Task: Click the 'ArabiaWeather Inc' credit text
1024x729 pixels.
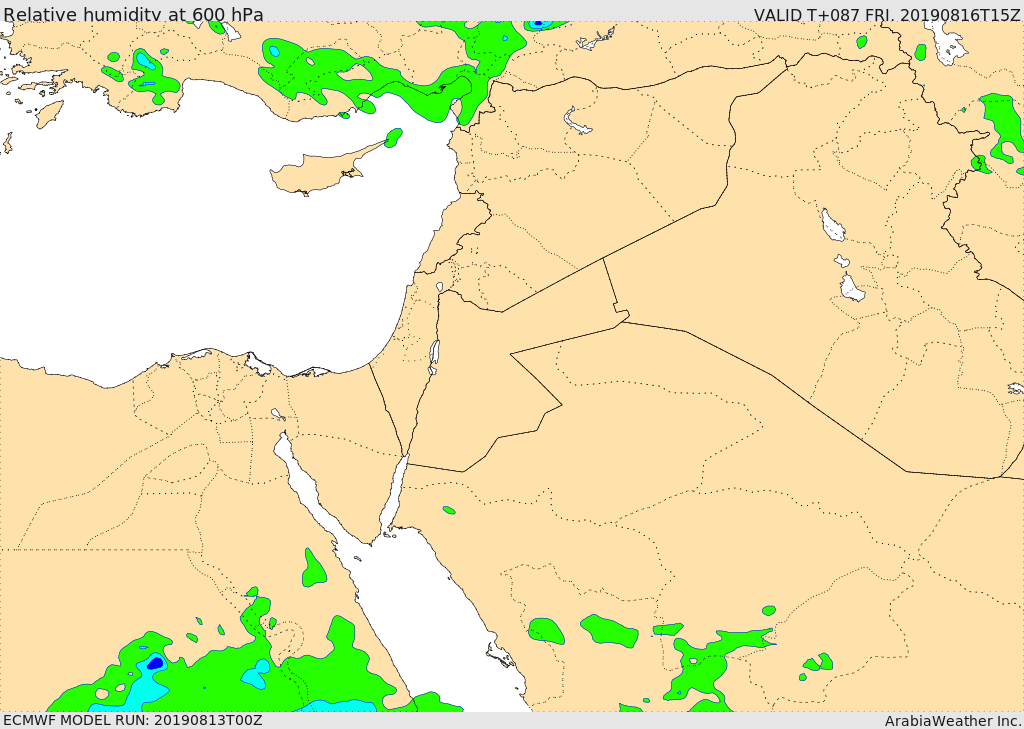Action: coord(953,721)
